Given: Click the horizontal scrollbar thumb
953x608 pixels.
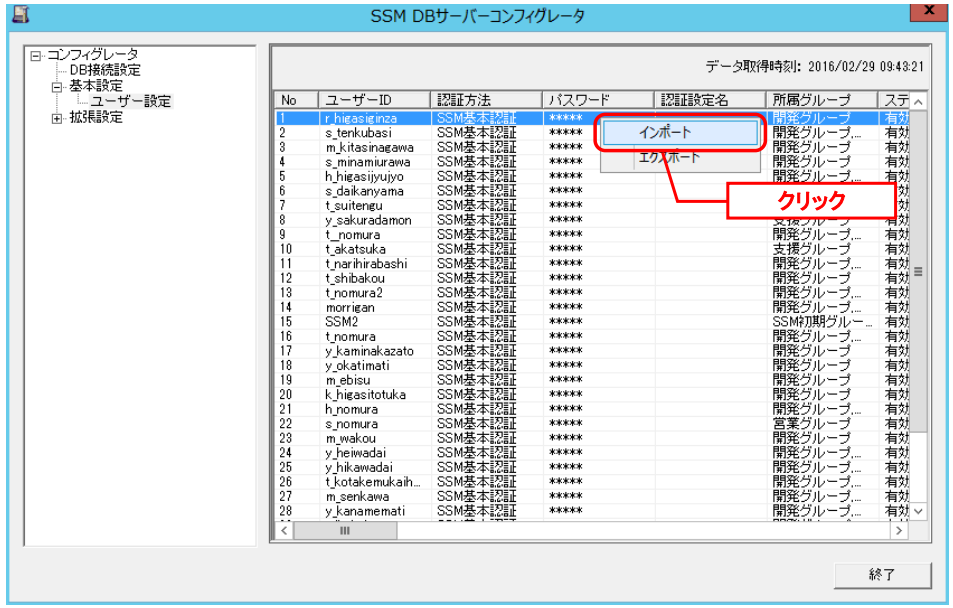Looking at the screenshot, I should pyautogui.click(x=345, y=531).
